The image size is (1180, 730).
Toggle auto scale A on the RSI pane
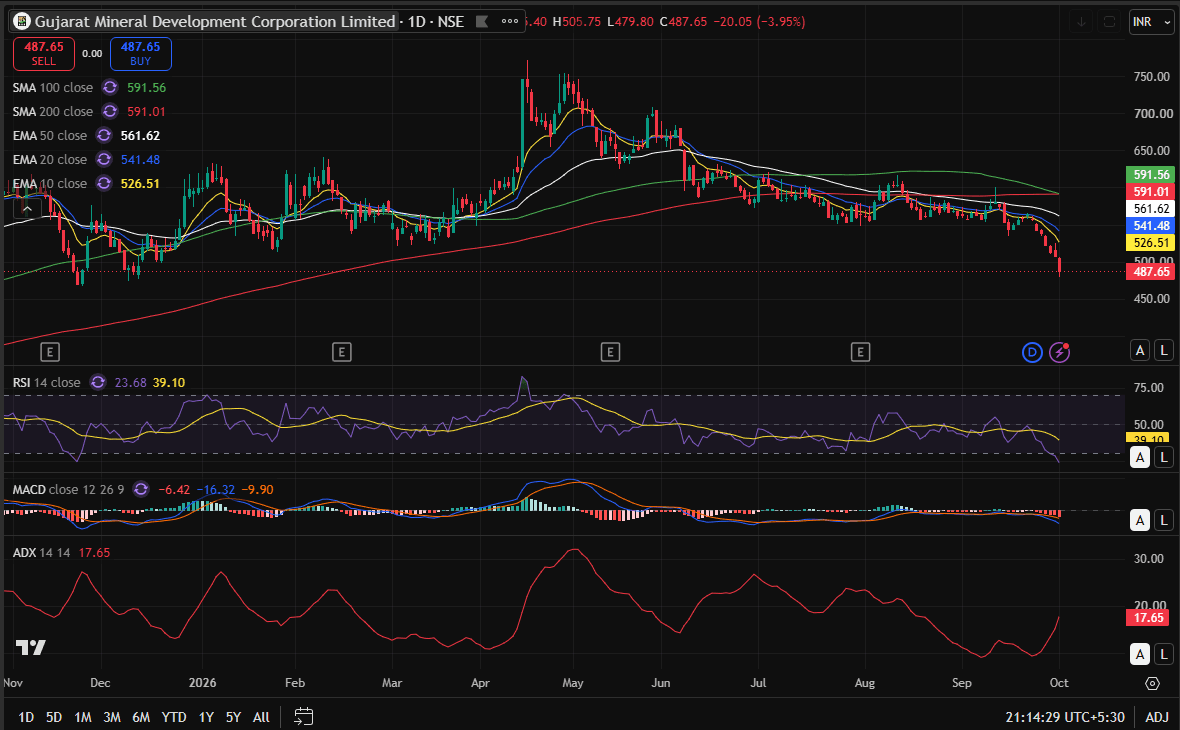tap(1140, 457)
